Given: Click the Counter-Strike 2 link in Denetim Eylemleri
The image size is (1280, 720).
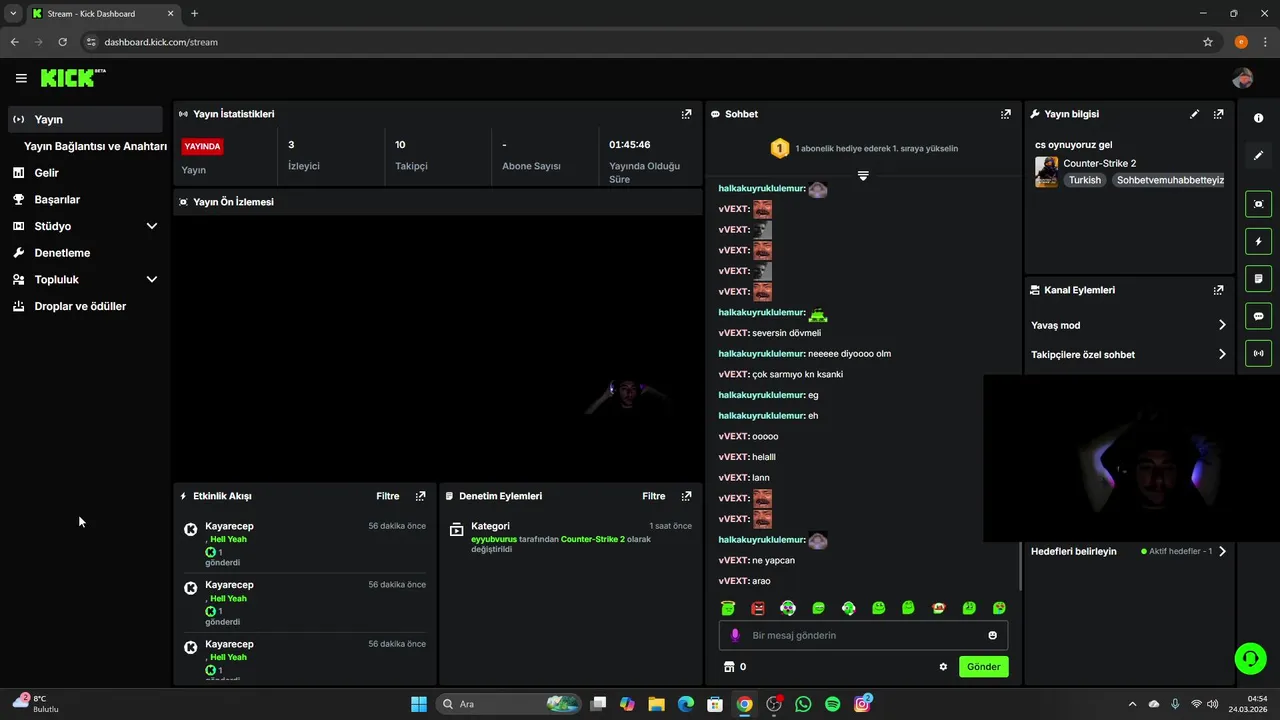Looking at the screenshot, I should (592, 539).
